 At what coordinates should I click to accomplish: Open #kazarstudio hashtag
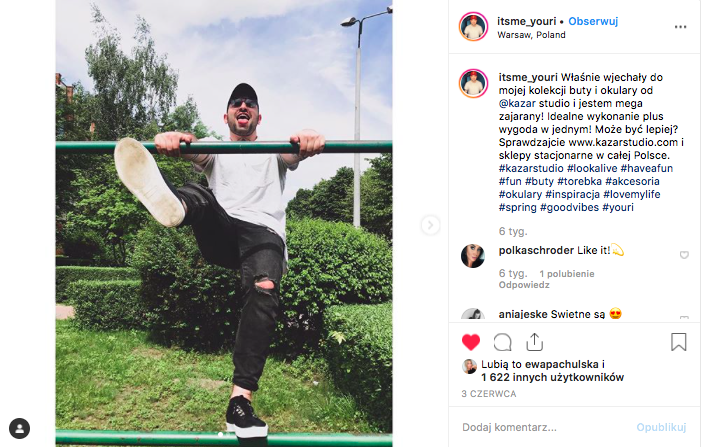(x=531, y=169)
